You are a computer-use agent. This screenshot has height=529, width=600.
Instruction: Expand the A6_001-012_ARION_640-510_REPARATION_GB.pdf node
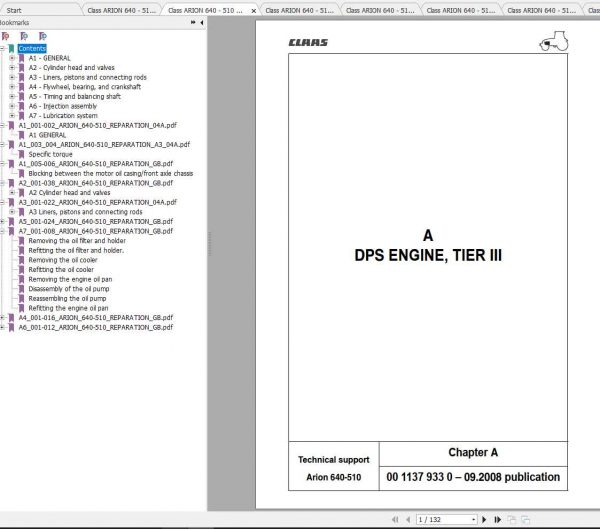click(2, 327)
